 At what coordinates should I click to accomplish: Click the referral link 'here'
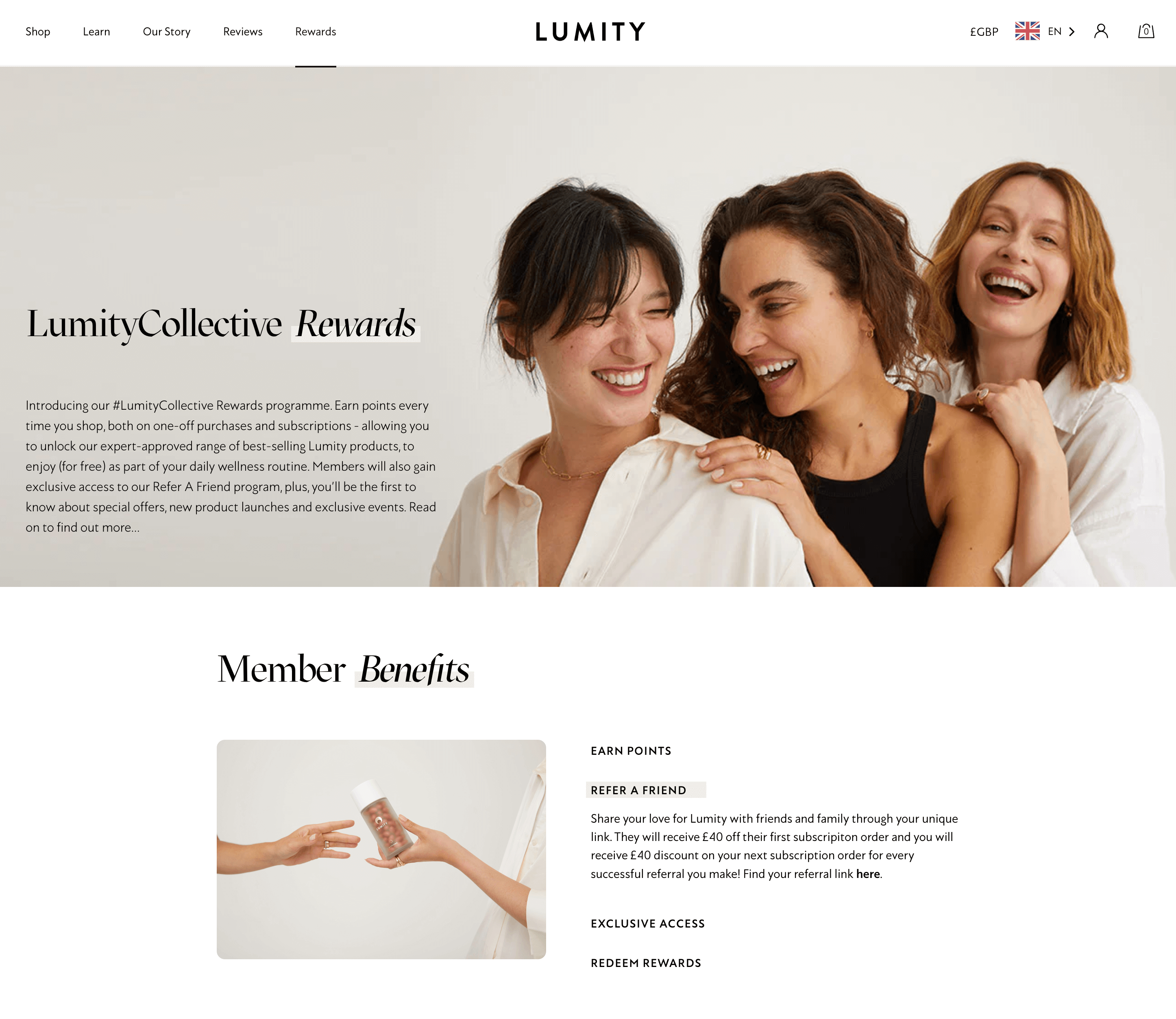pos(867,873)
